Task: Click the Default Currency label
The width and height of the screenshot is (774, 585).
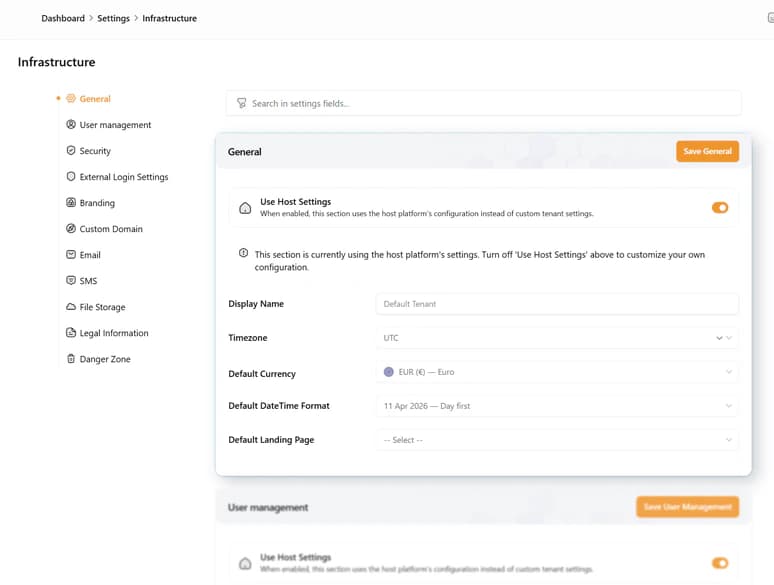Action: (262, 374)
